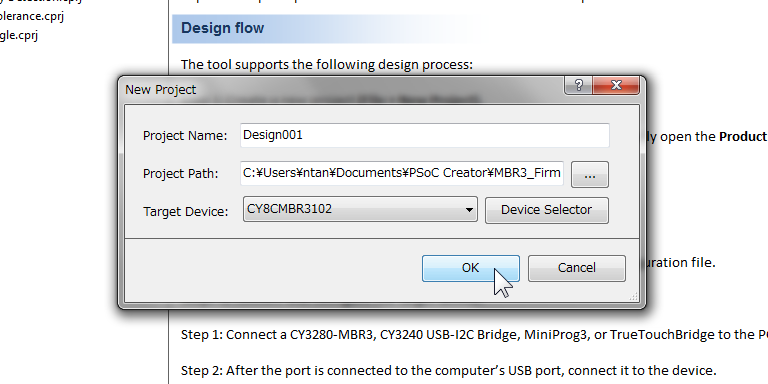
Task: Close the New Project dialog
Action: pos(616,85)
